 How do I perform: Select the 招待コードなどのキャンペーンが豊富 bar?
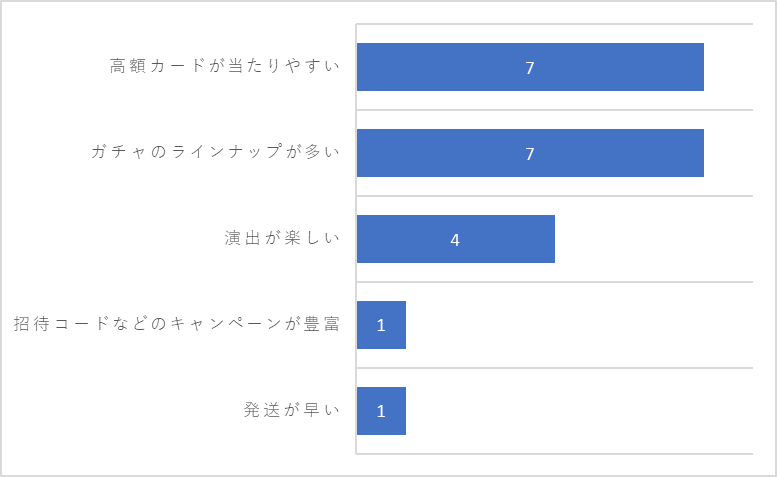click(x=382, y=325)
